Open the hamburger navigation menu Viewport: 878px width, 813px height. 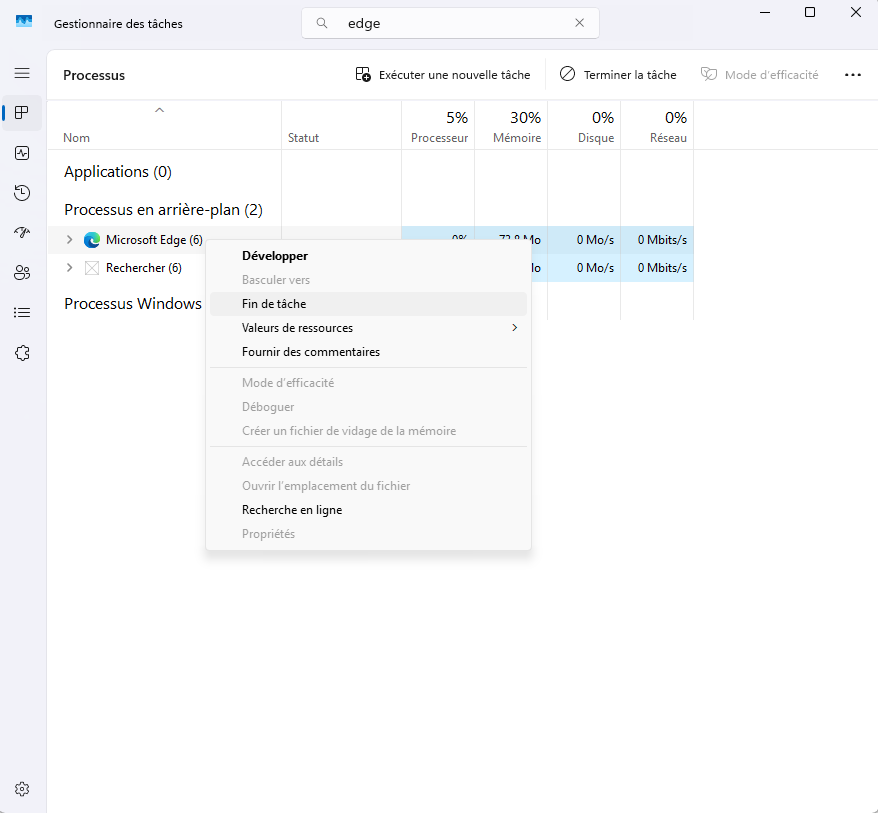pos(22,73)
